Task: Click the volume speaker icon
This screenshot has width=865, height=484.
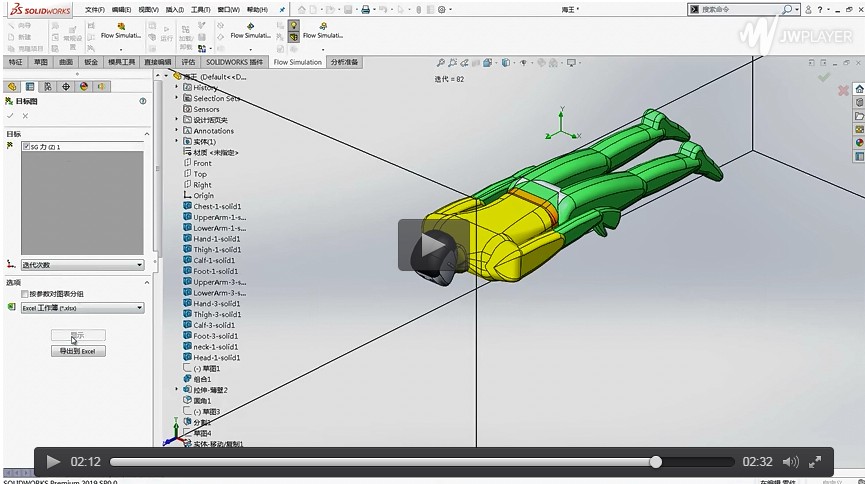Action: click(x=790, y=462)
